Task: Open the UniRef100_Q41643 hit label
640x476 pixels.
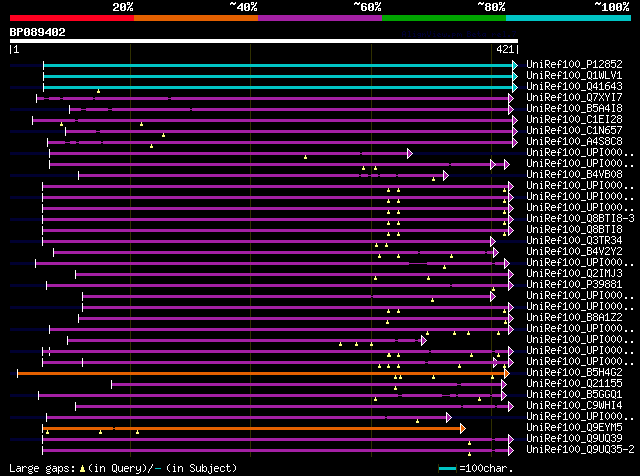Action: click(574, 87)
